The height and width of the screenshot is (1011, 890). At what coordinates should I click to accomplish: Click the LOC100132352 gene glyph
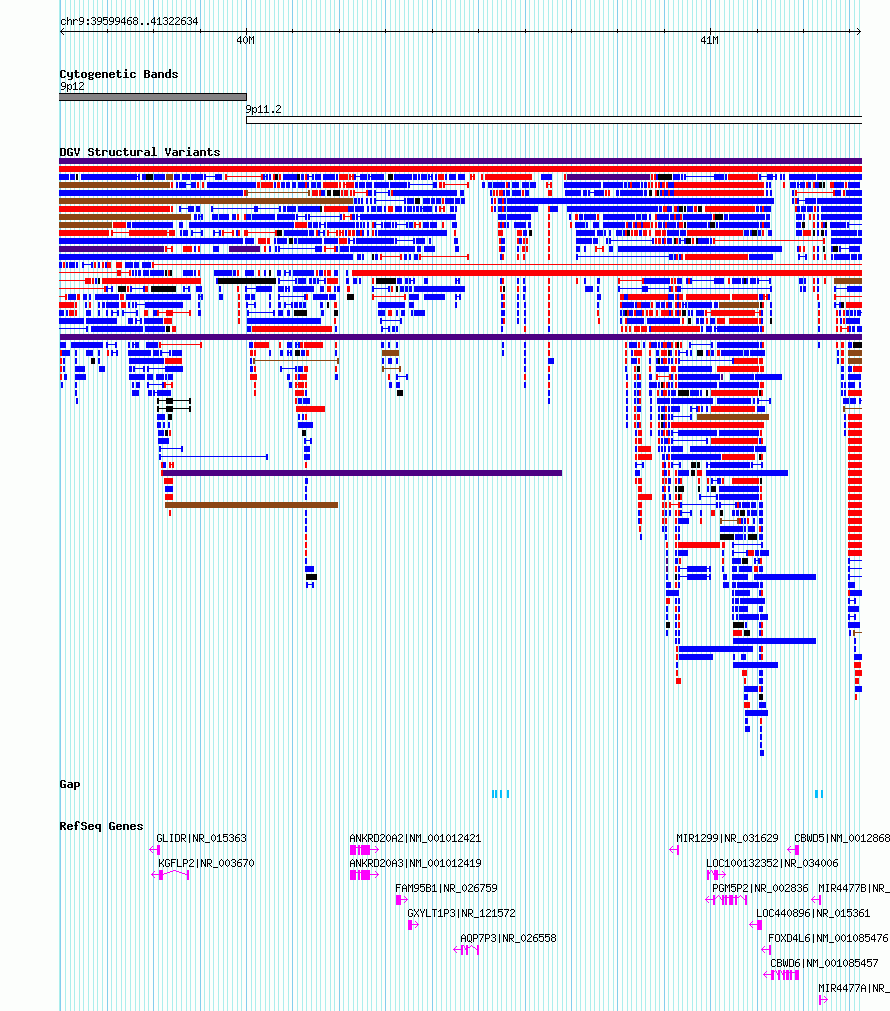pos(716,875)
